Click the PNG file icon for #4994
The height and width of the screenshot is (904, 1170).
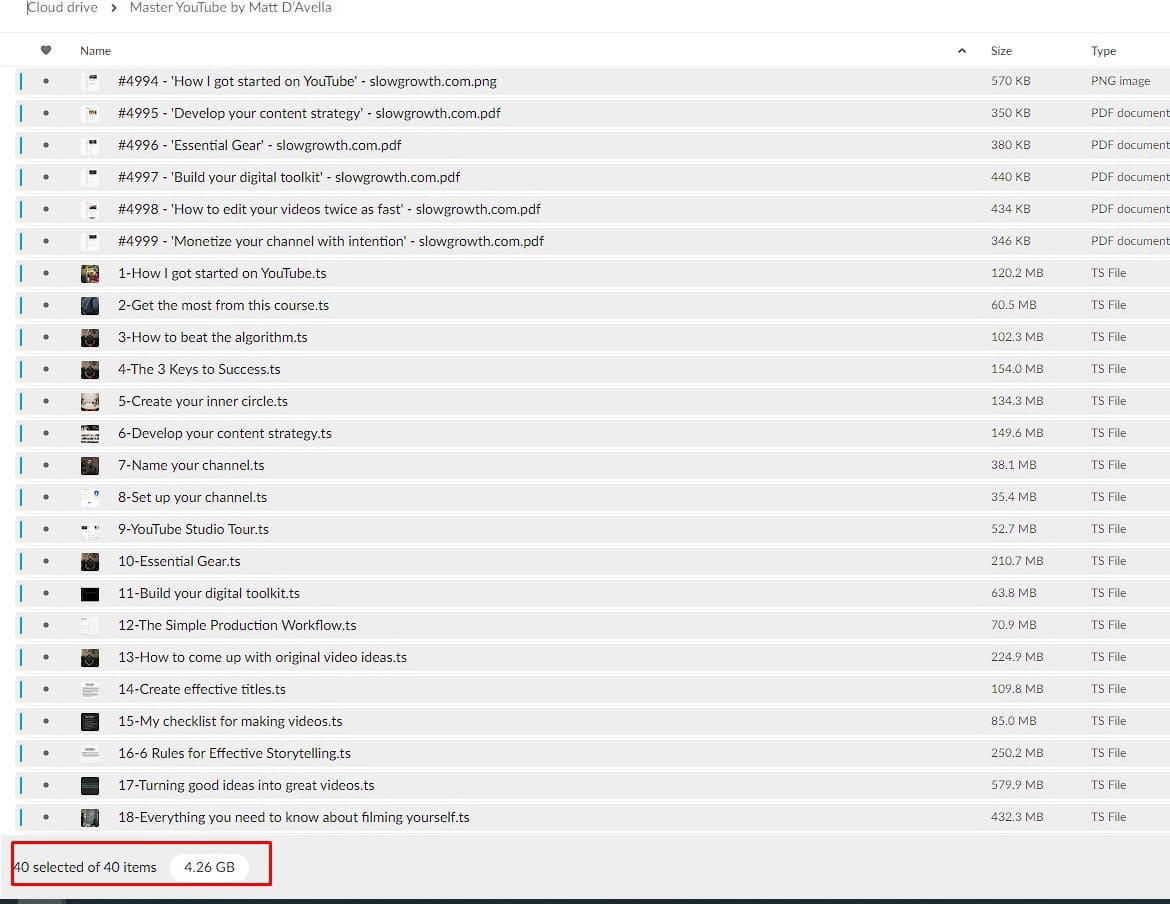[90, 82]
